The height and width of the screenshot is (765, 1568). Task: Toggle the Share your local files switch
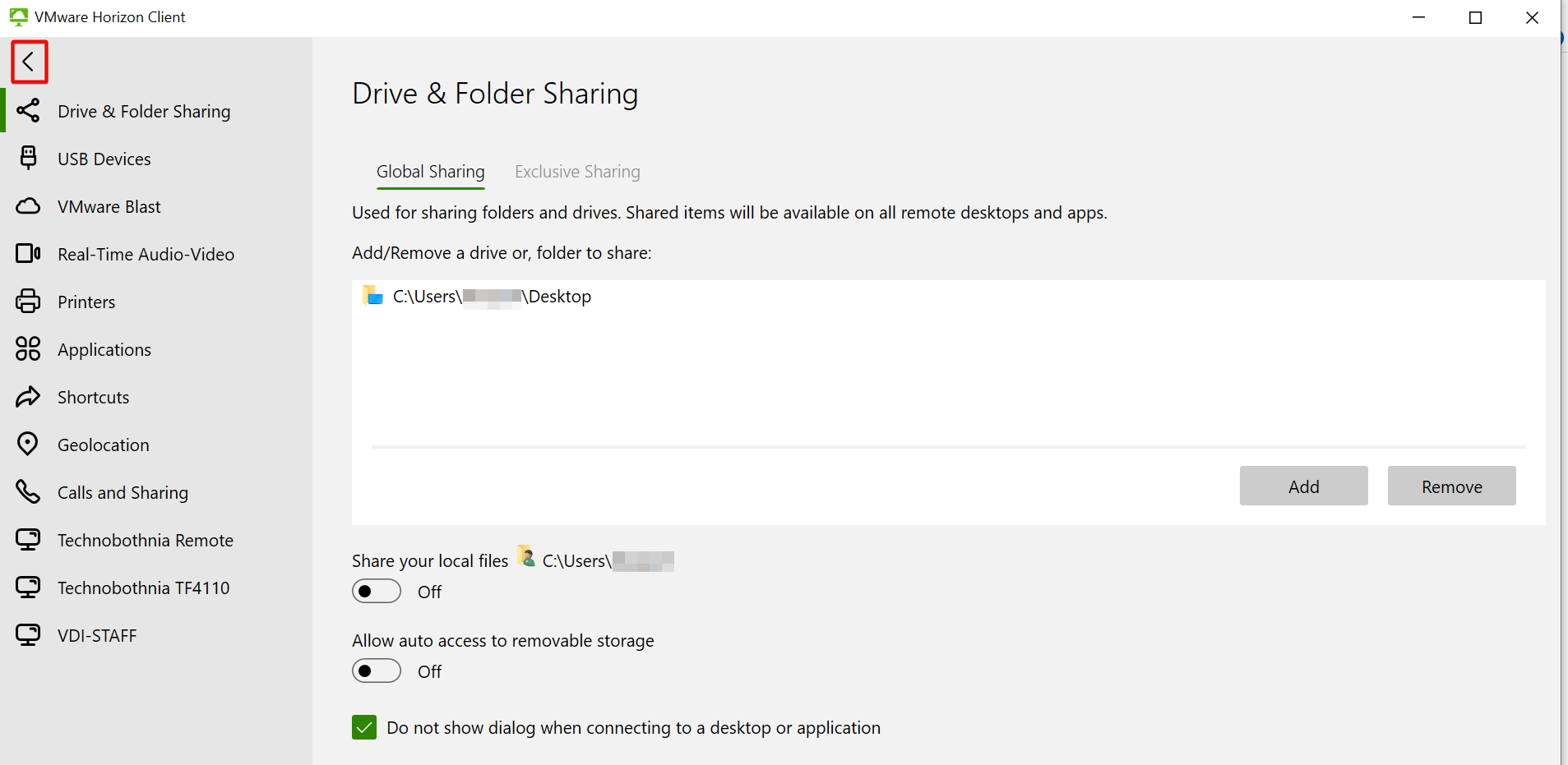(x=377, y=591)
